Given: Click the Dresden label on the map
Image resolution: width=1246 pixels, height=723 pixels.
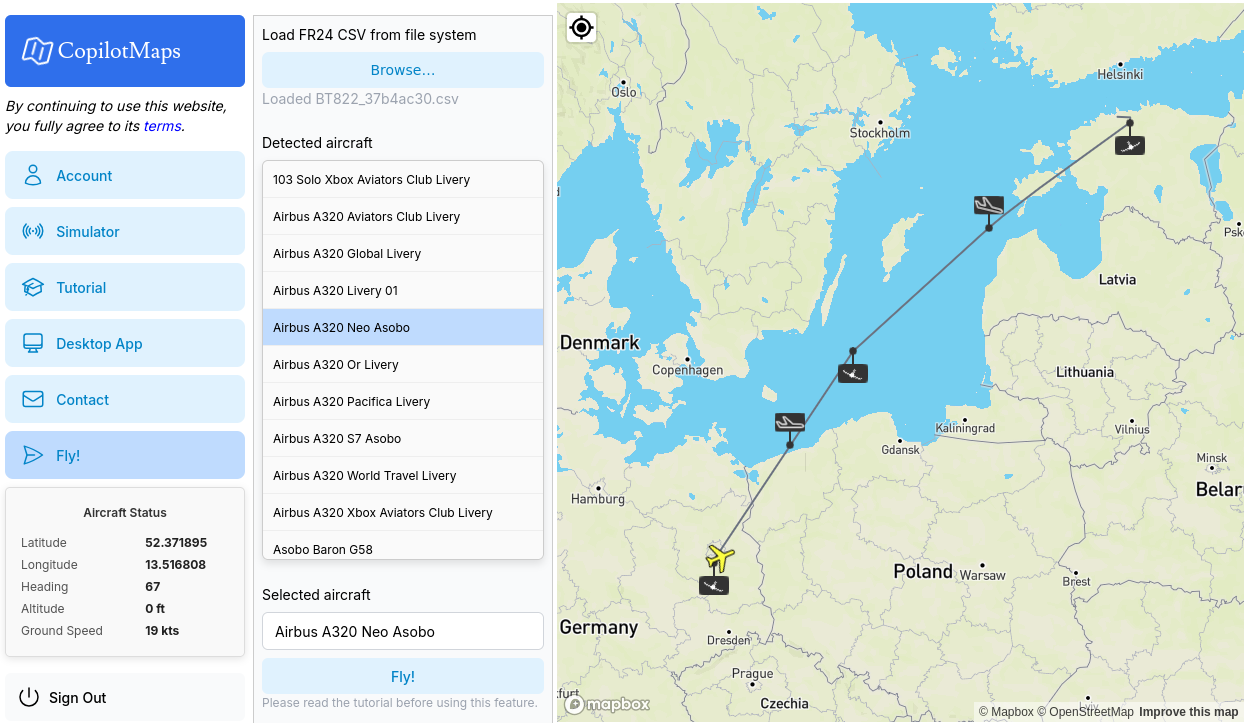Looking at the screenshot, I should (728, 640).
